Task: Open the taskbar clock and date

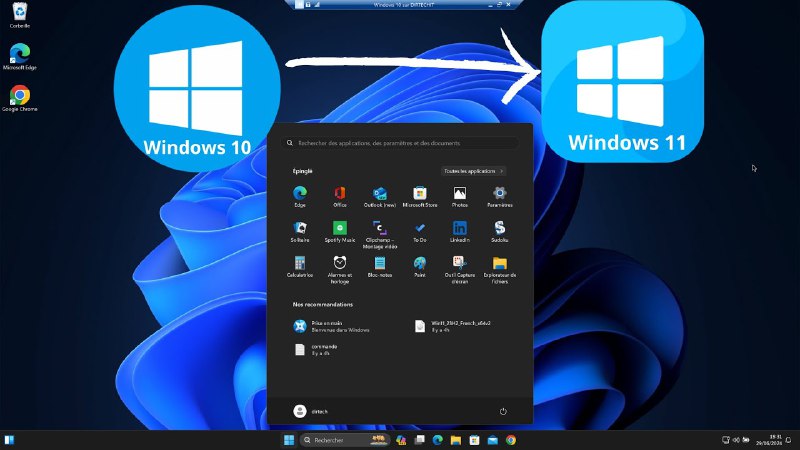Action: [x=769, y=440]
